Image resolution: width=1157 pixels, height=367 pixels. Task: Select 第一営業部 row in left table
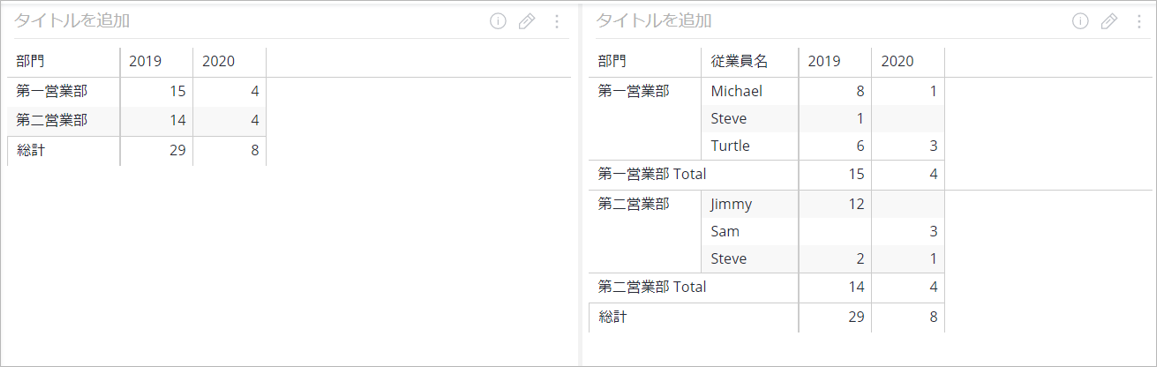click(137, 92)
